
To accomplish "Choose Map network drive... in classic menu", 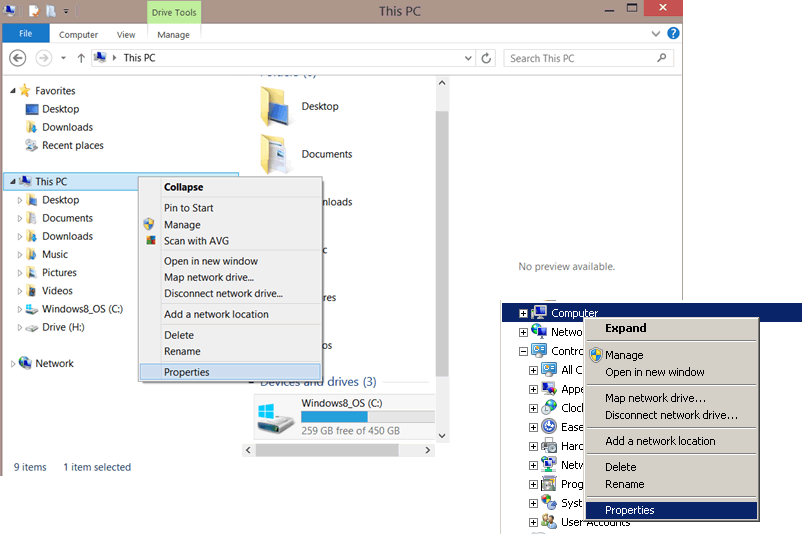I will [655, 398].
